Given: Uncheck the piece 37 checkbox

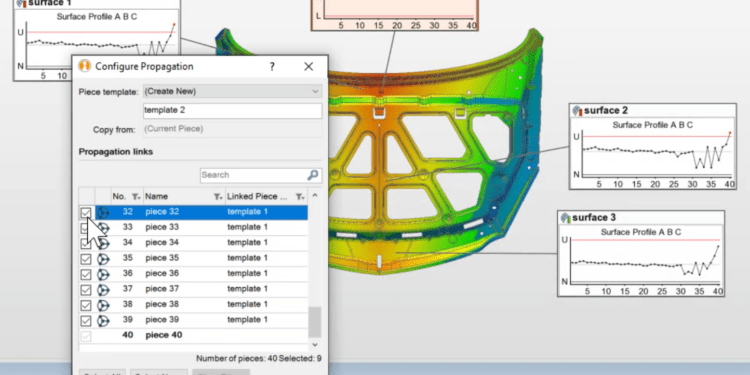Looking at the screenshot, I should [86, 289].
